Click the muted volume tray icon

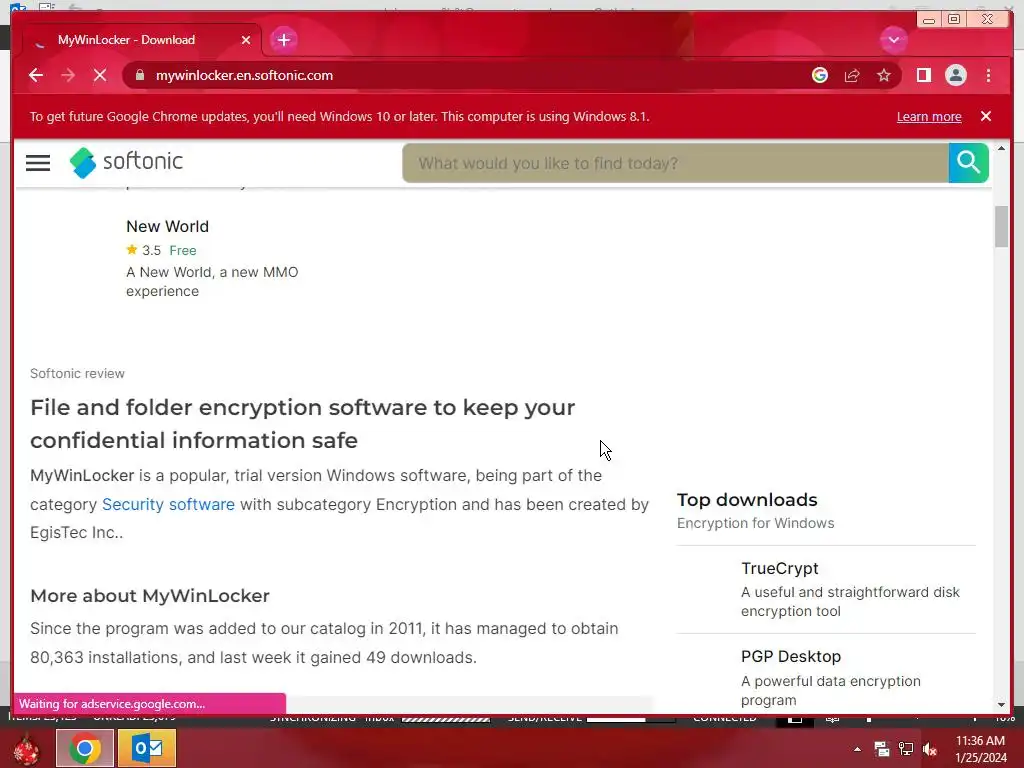(929, 749)
